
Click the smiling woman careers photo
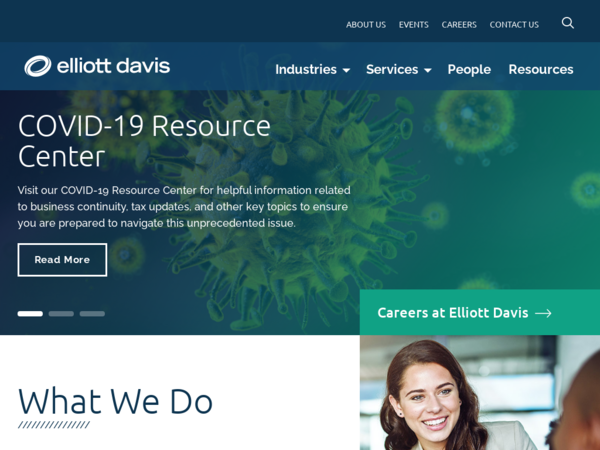pos(480,393)
